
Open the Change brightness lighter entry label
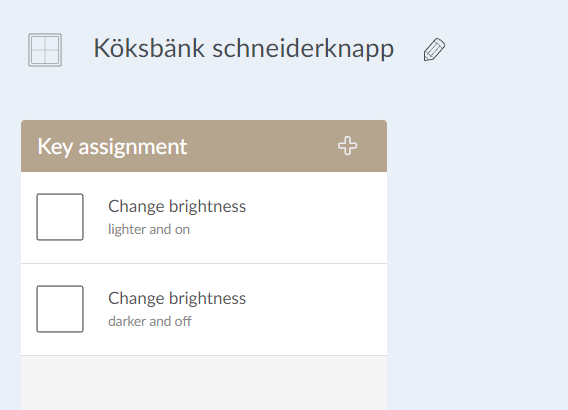pos(177,207)
